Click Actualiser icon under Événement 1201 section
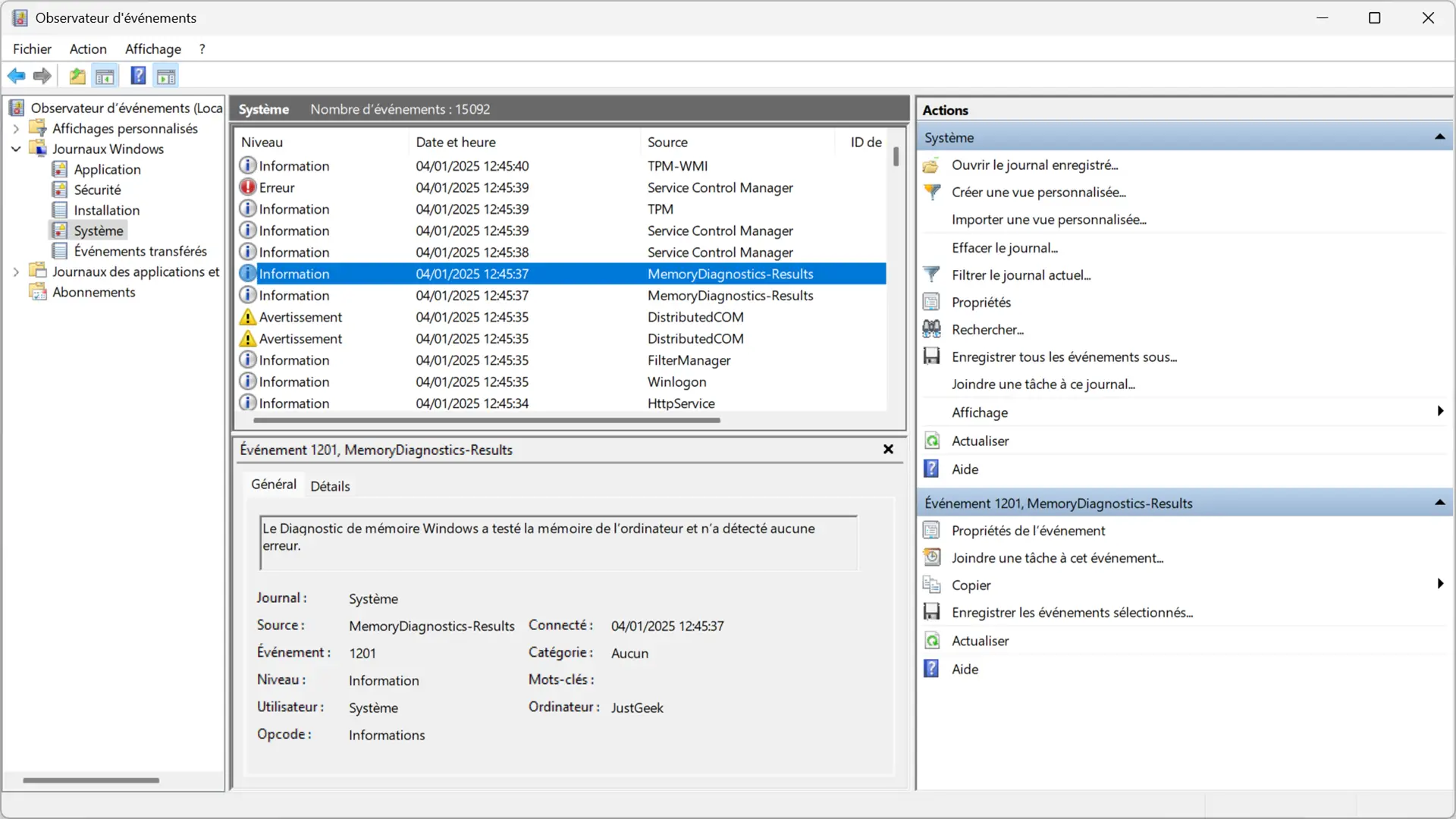The width and height of the screenshot is (1456, 819). (x=932, y=640)
